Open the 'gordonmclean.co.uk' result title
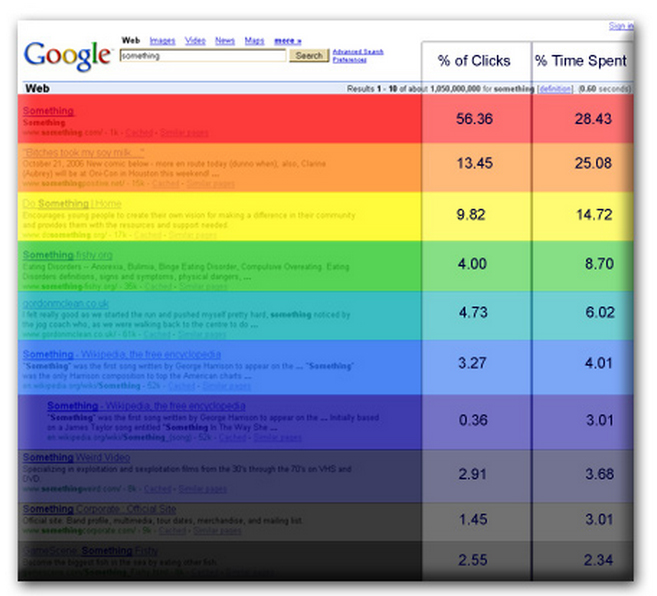The image size is (657, 596). click(x=66, y=303)
